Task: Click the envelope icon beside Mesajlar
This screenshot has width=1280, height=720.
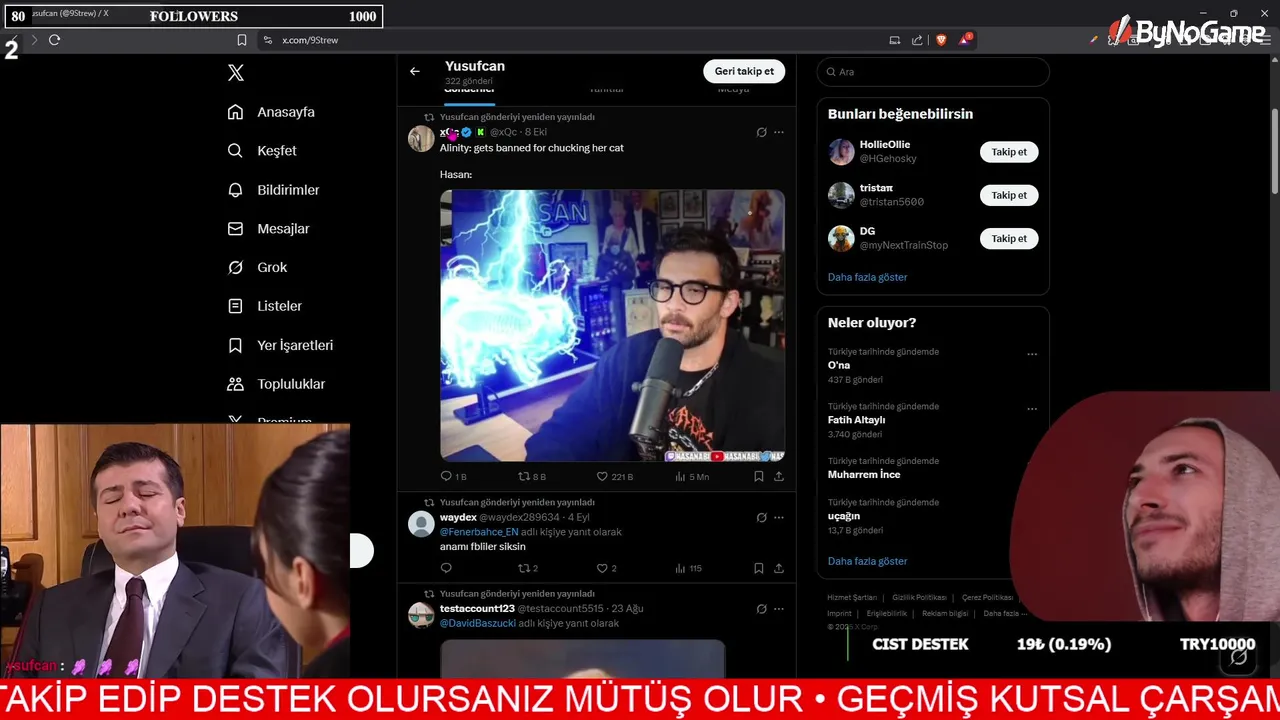Action: tap(235, 229)
